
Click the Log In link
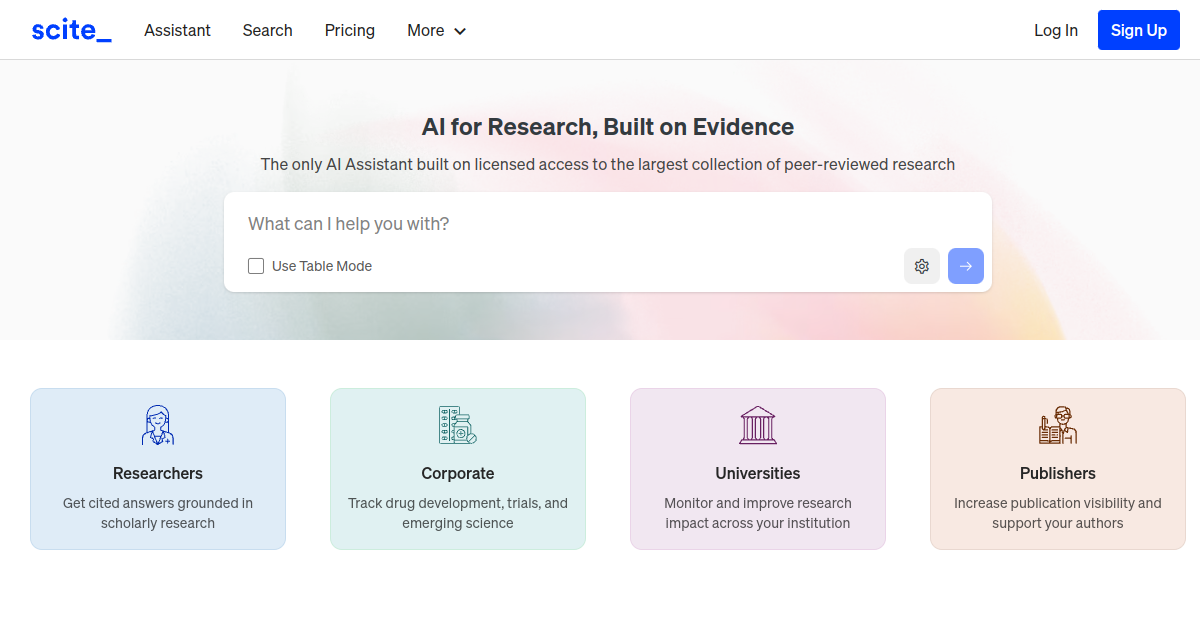[x=1056, y=30]
